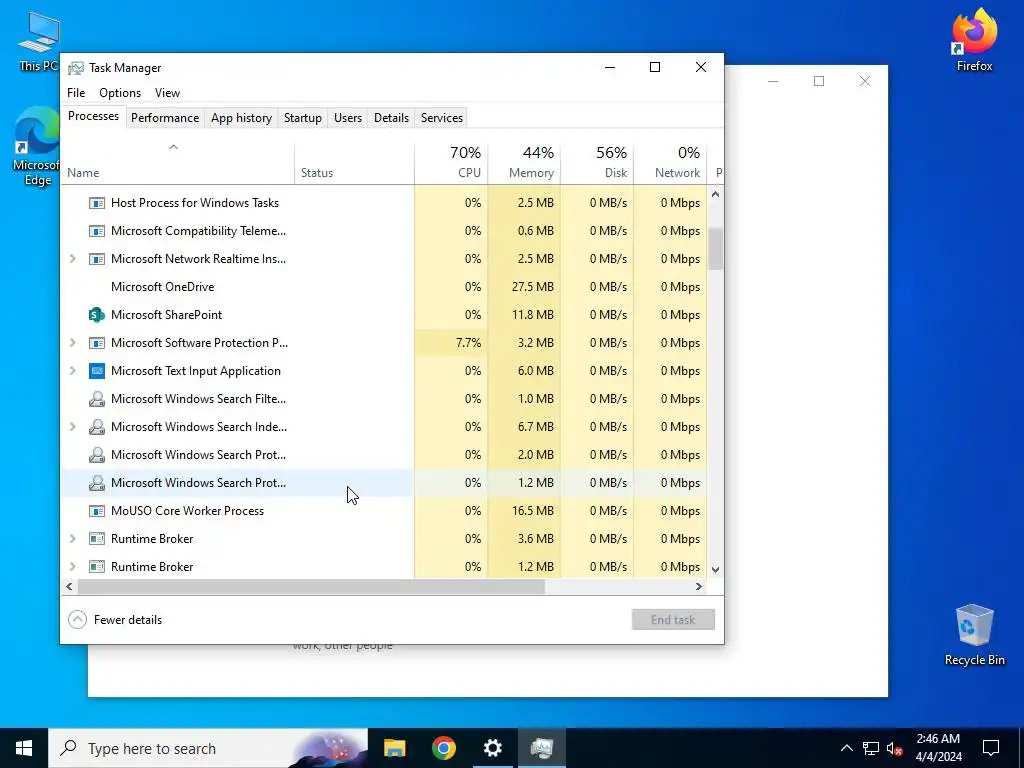The image size is (1024, 768).
Task: Select the 27.5 MB memory value
Action: [x=524, y=287]
